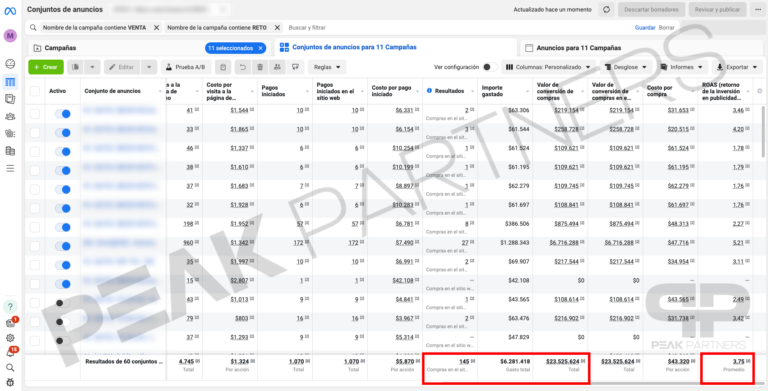Click the tag label icon in toolbar

[295, 67]
